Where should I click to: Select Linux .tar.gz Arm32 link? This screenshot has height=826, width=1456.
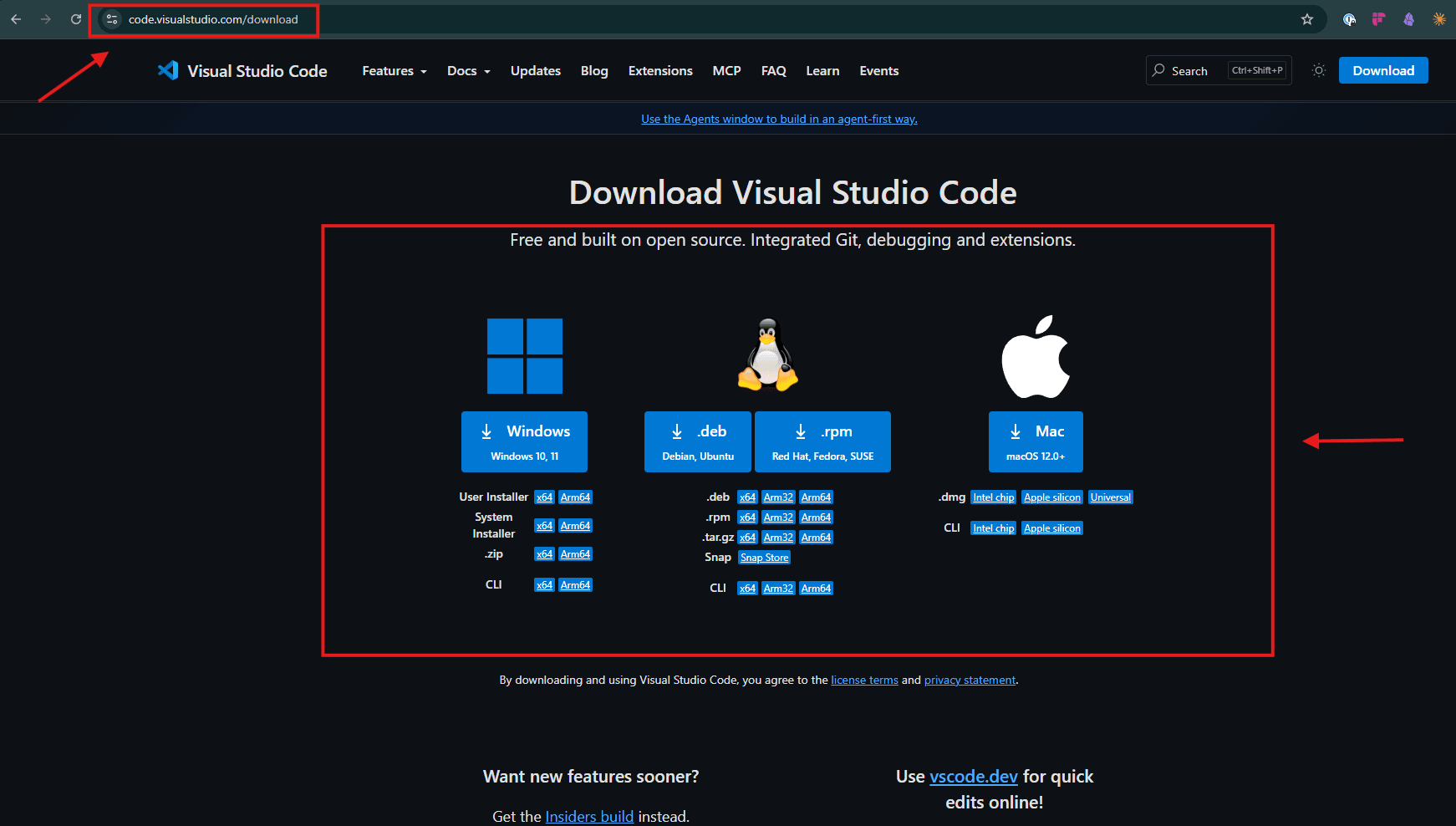(778, 538)
